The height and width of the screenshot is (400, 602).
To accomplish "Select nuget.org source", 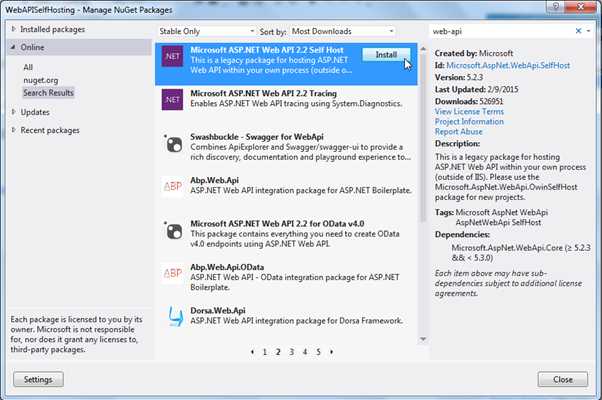I will pos(41,80).
